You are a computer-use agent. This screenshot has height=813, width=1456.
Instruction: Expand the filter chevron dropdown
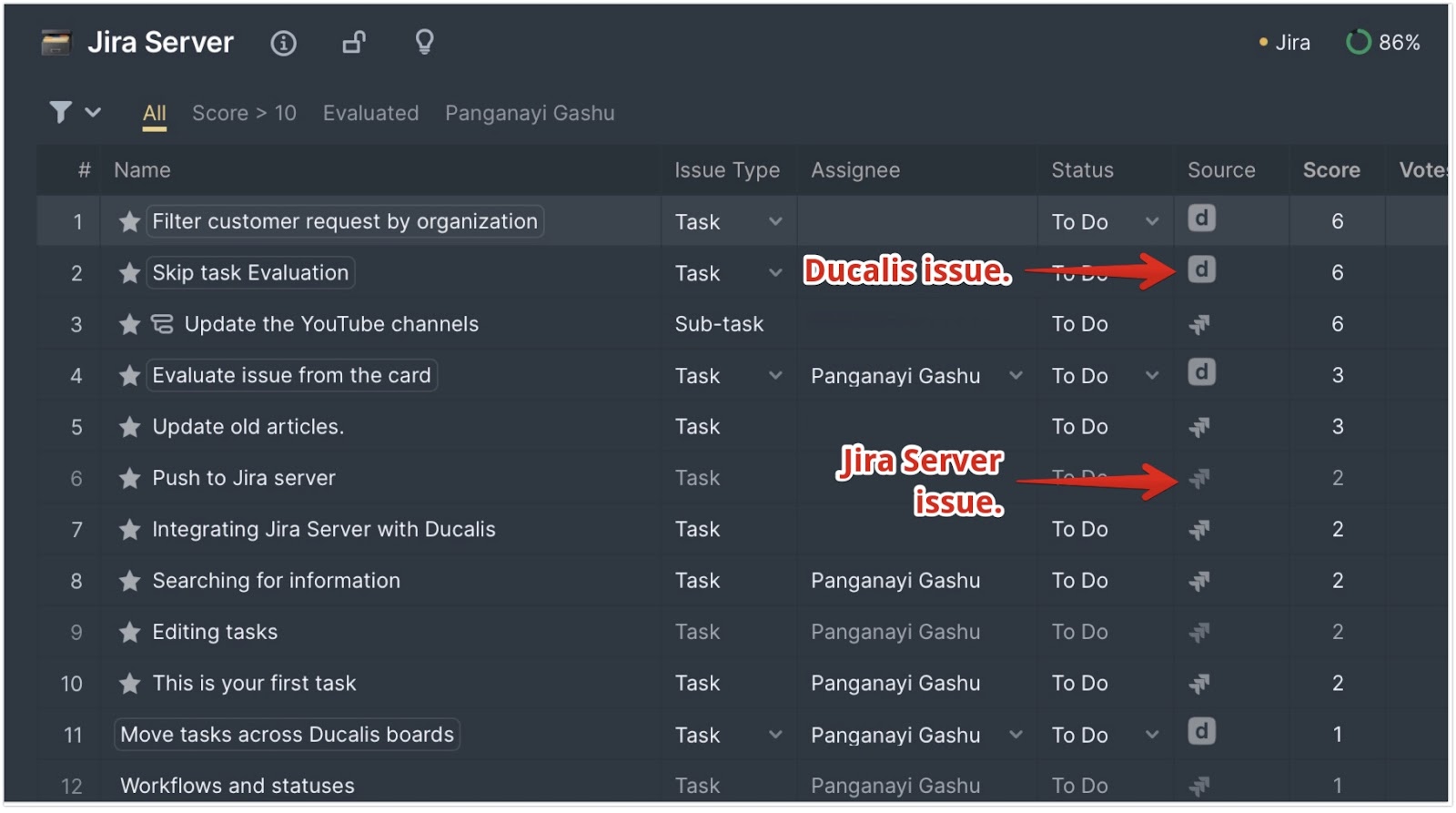click(93, 113)
